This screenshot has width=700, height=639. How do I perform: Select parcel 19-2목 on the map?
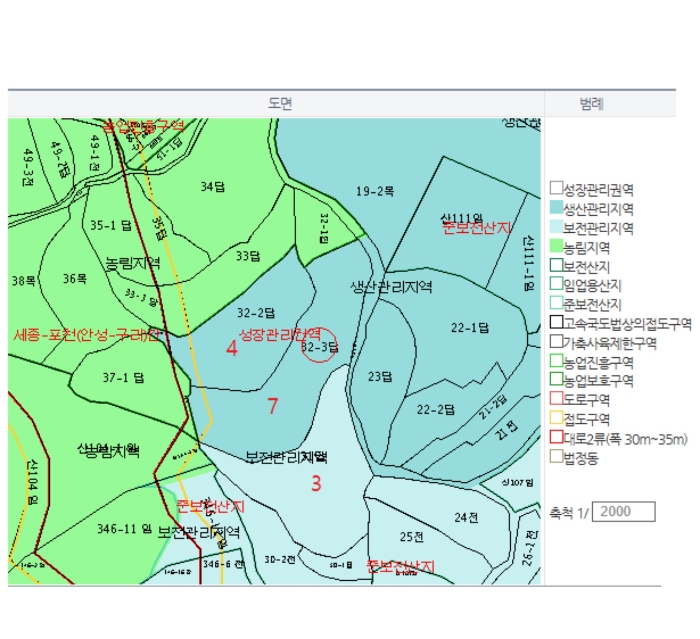[x=375, y=191]
